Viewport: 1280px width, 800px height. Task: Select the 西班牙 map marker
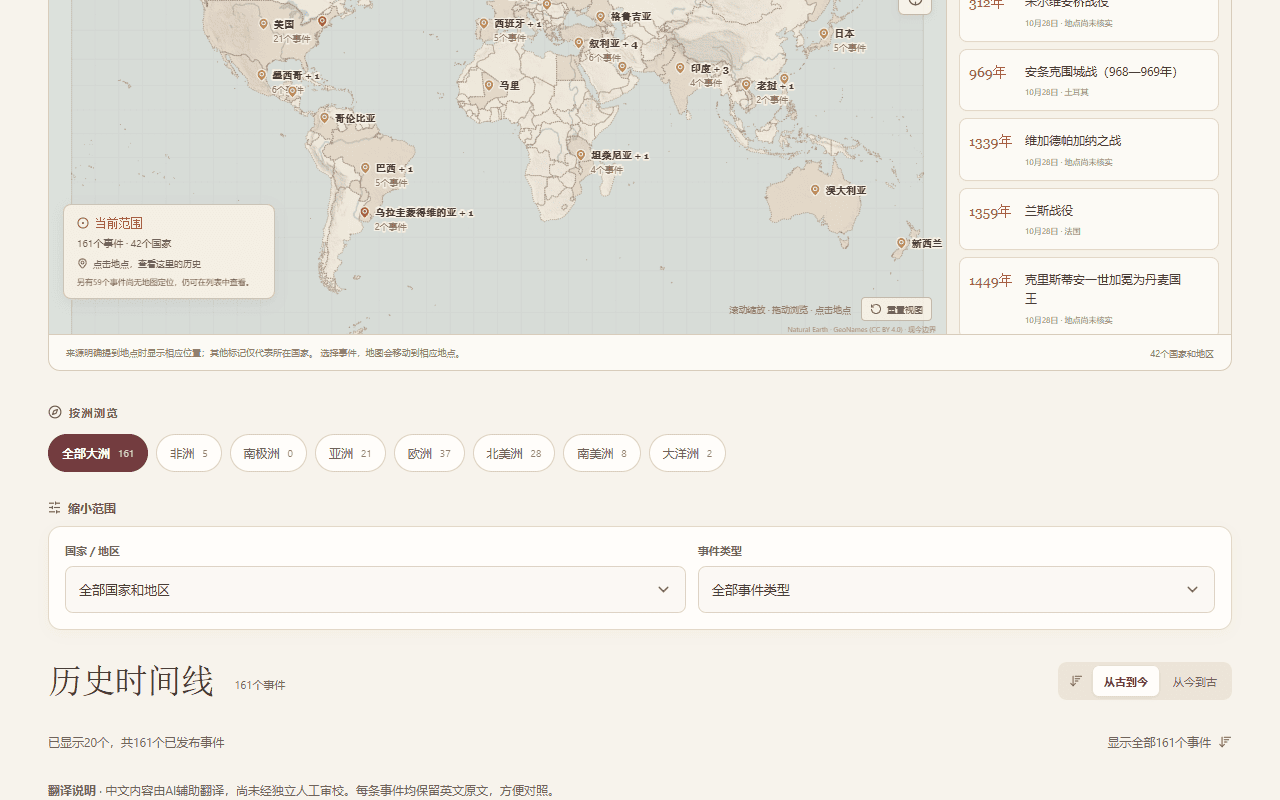click(484, 23)
